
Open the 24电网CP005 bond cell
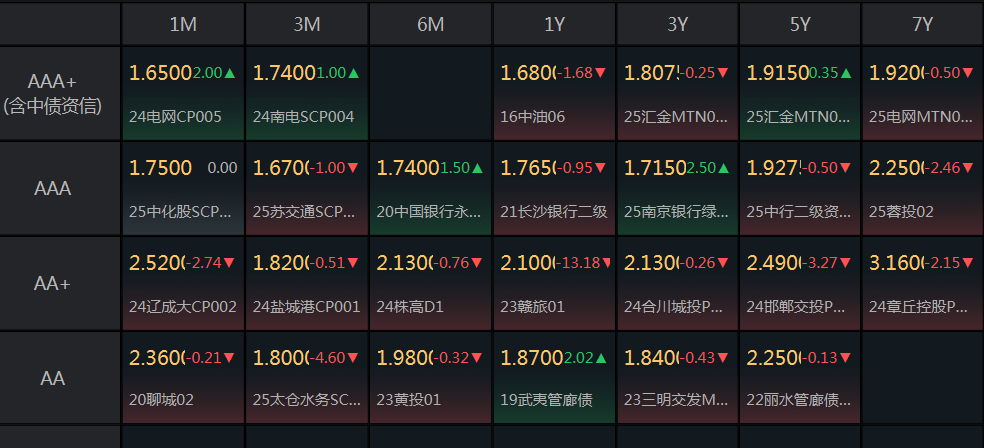tap(183, 93)
